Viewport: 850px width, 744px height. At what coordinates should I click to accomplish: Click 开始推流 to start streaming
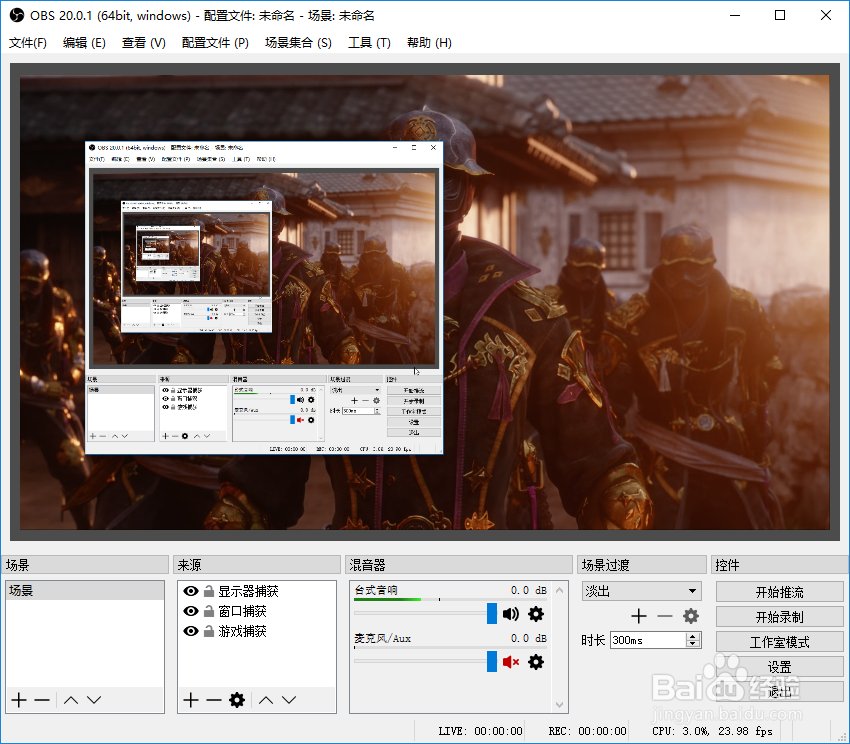coord(782,591)
